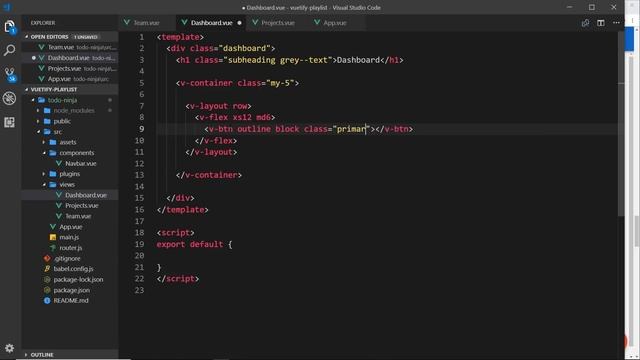Collapse the Open Editors section
Viewport: 640px width, 360px height.
pos(70,37)
